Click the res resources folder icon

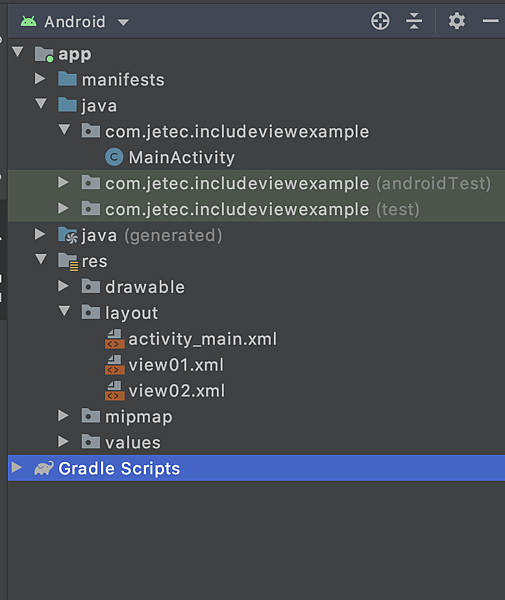pos(68,262)
